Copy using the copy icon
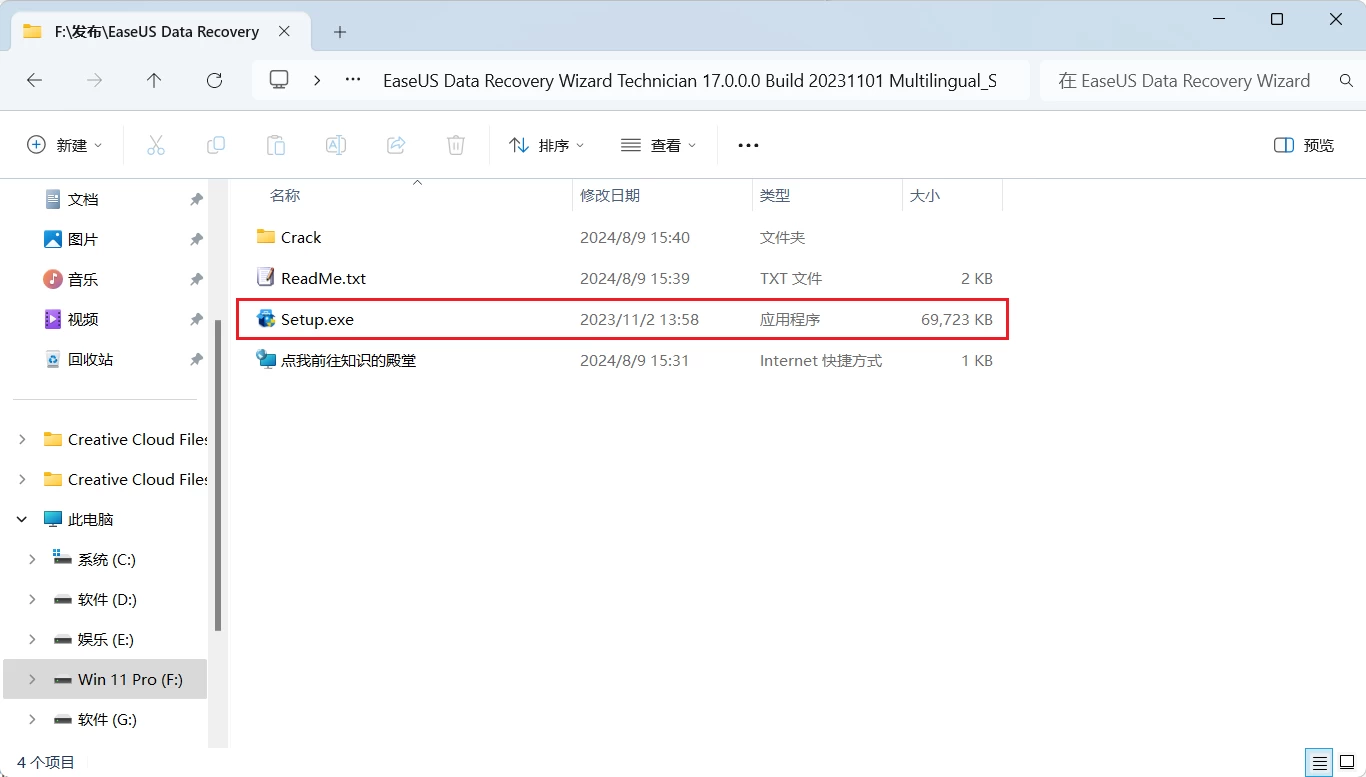The image size is (1366, 777). [216, 145]
